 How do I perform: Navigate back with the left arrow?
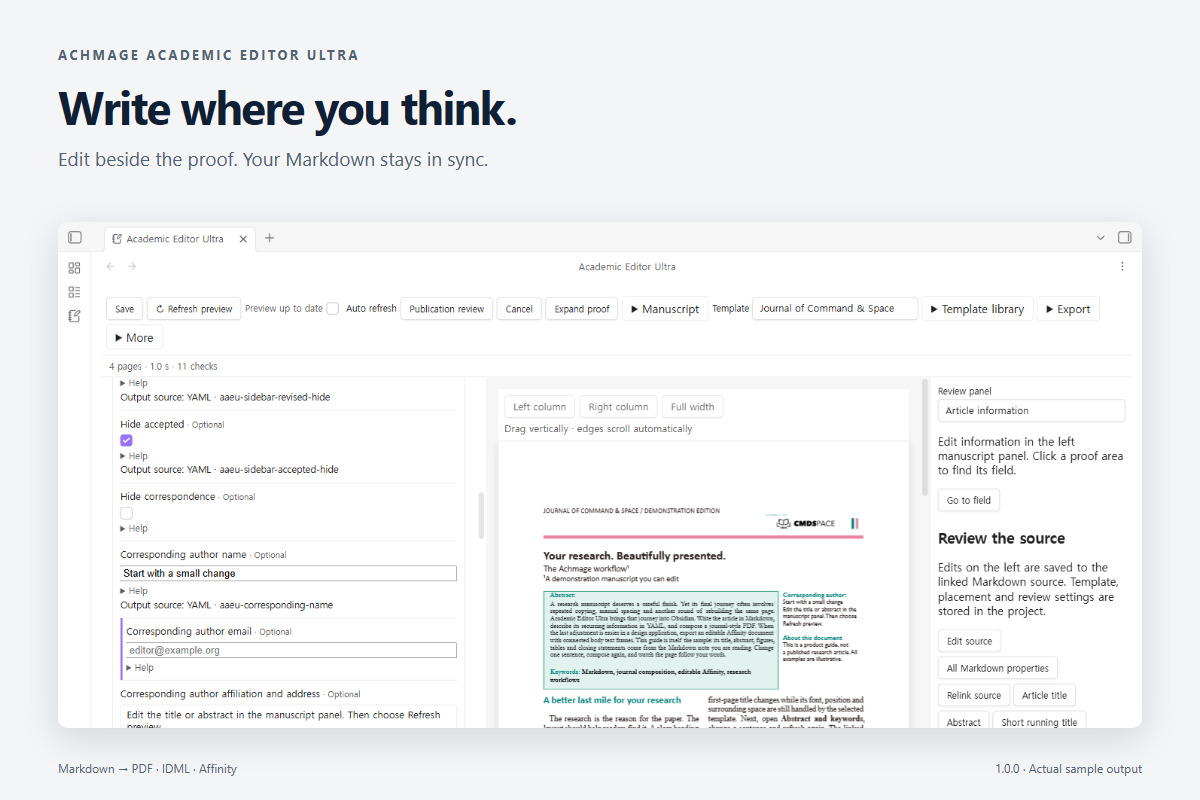110,266
